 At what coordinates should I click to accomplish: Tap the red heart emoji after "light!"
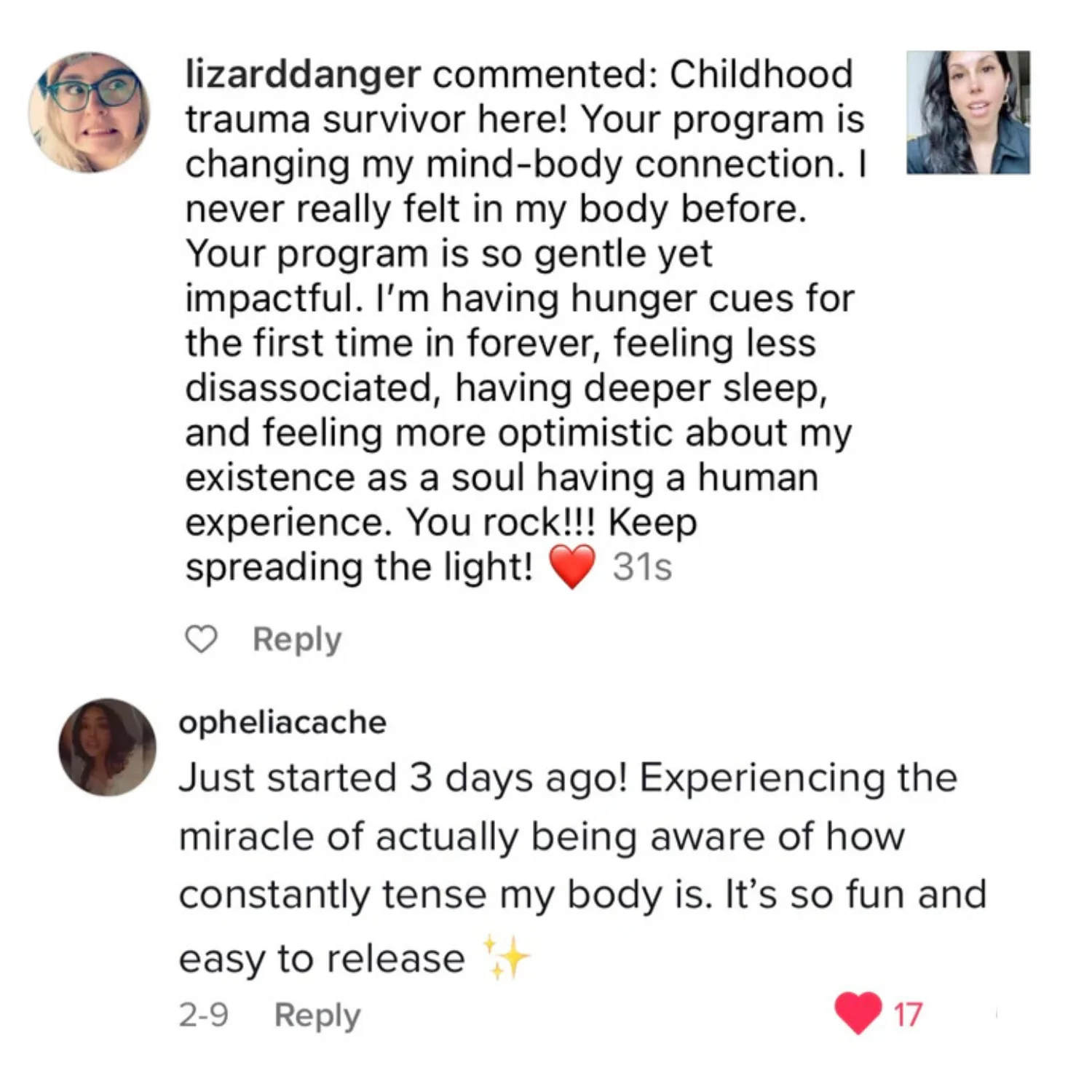click(x=571, y=568)
